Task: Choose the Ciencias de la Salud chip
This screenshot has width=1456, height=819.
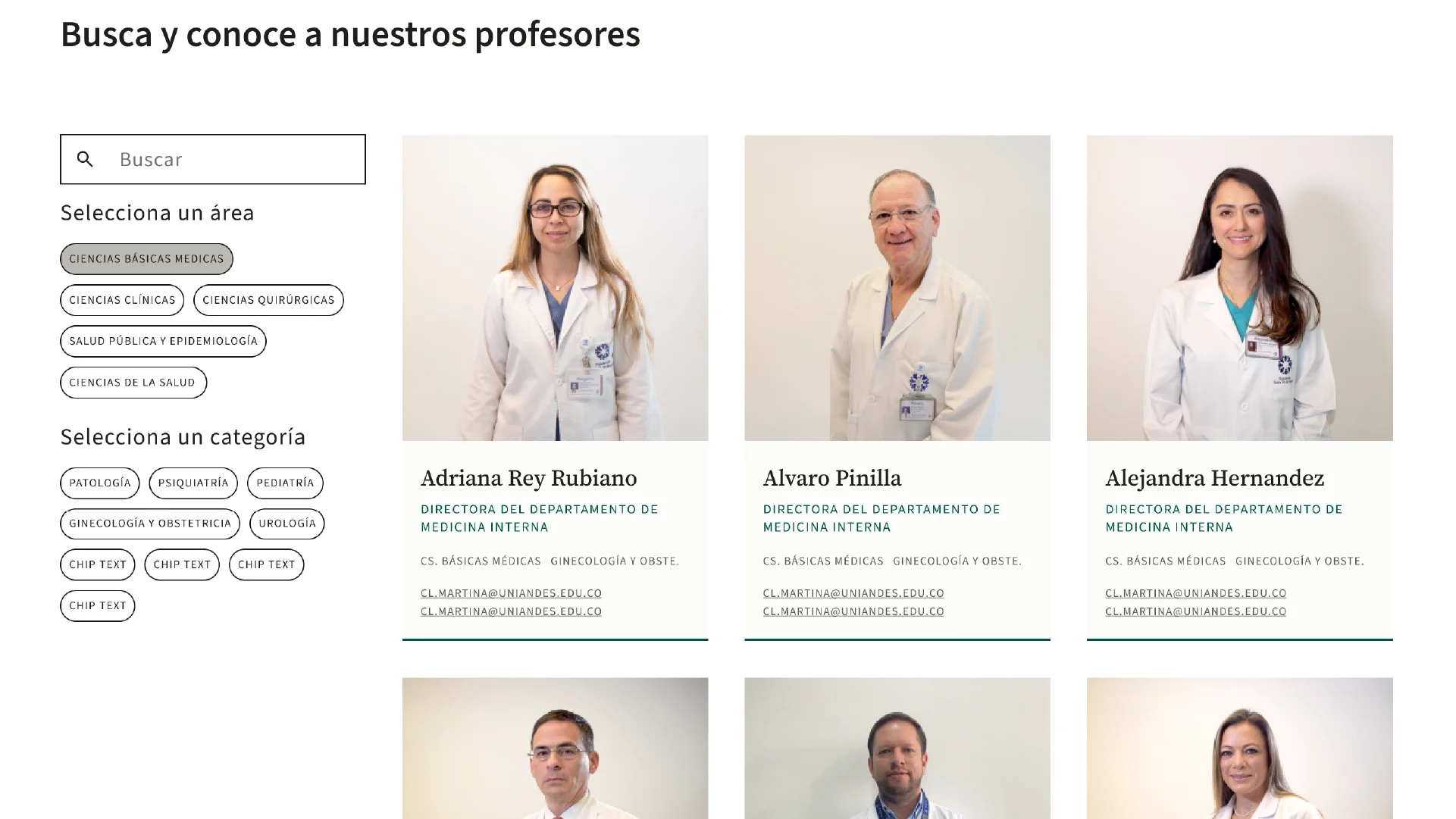Action: point(133,383)
